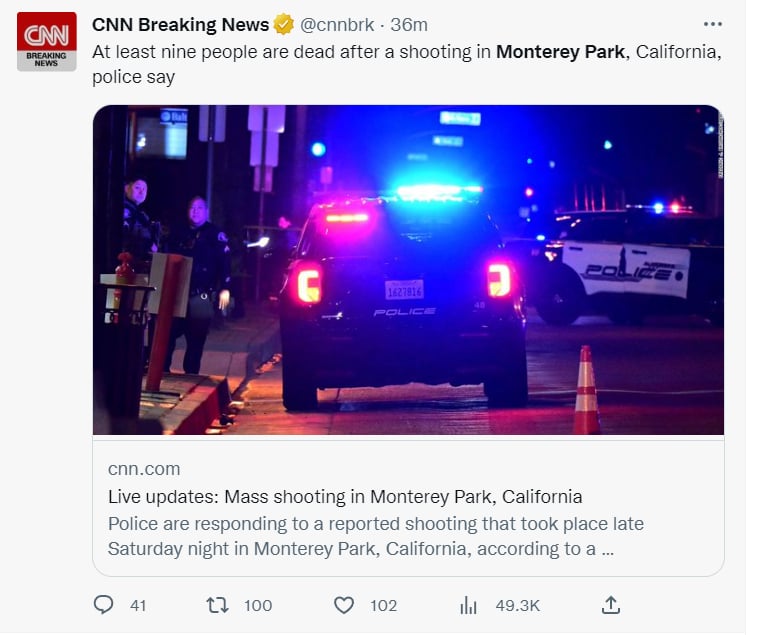
Task: Click the gold verified badge
Action: (x=284, y=25)
